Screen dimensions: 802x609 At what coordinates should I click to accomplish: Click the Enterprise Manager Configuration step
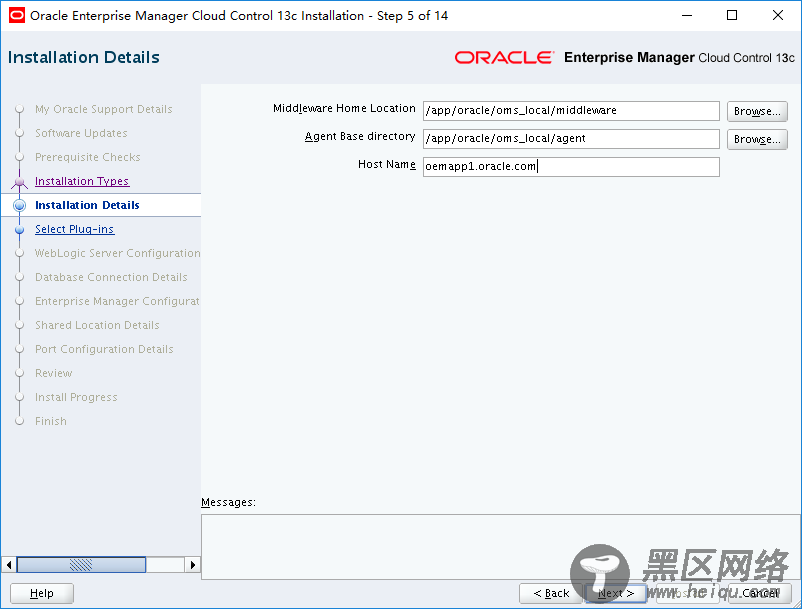117,301
